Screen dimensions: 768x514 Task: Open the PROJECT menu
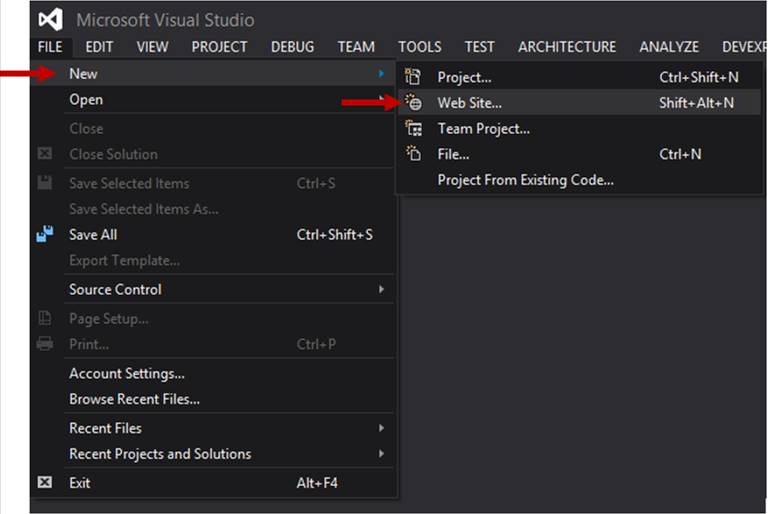click(219, 47)
